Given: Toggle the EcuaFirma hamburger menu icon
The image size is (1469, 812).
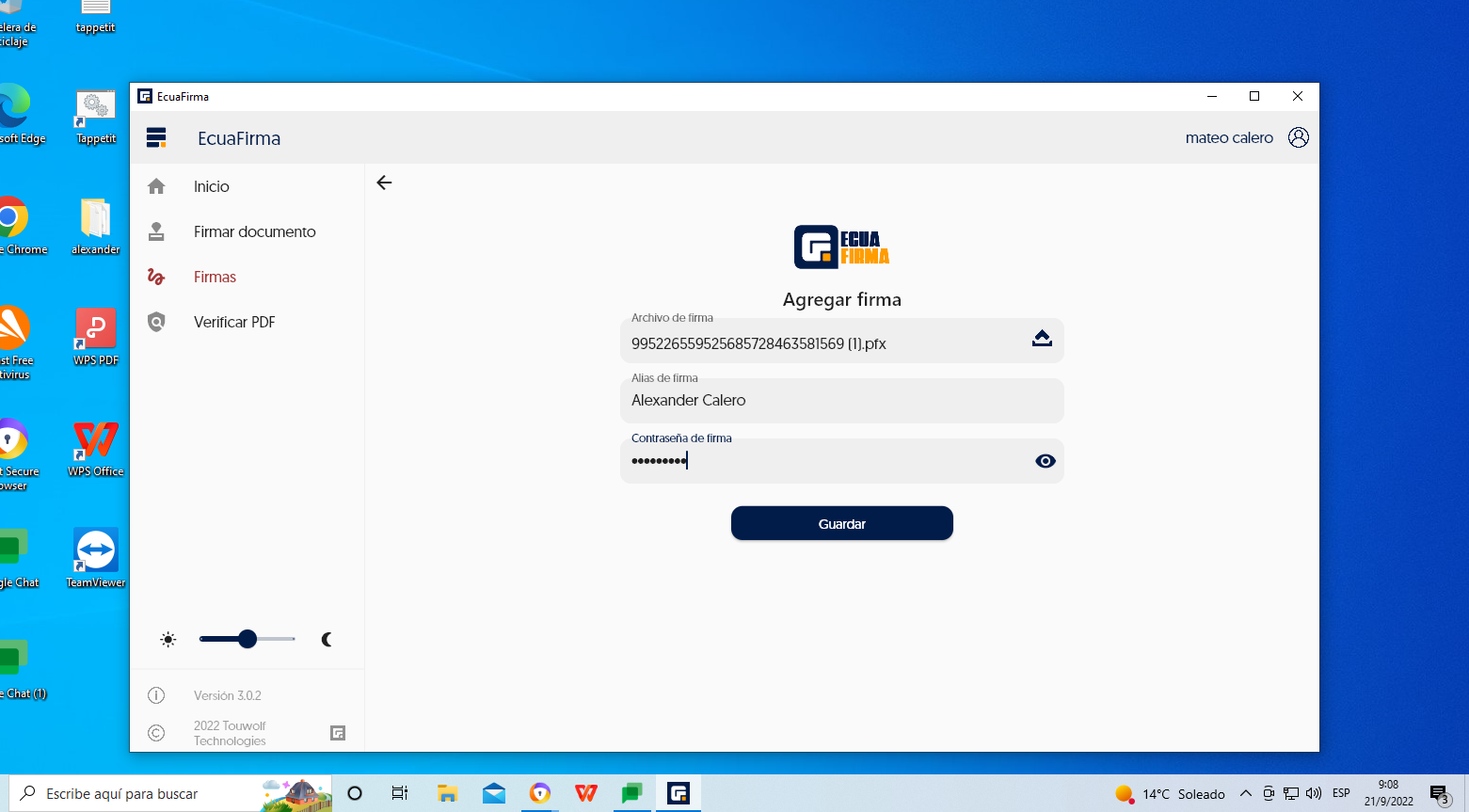Looking at the screenshot, I should 156,138.
